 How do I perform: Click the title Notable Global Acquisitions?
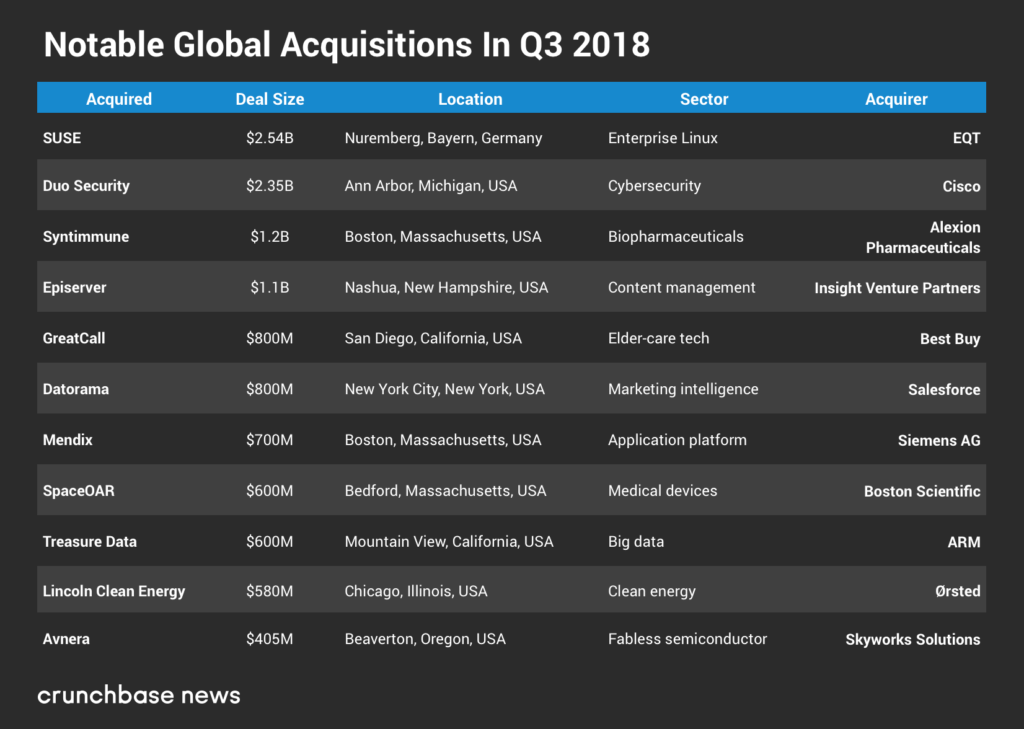coord(346,45)
